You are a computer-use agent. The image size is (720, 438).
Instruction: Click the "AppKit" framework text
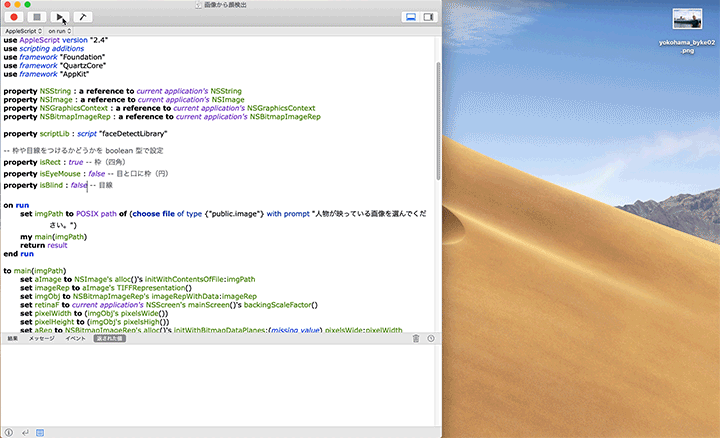[x=74, y=74]
